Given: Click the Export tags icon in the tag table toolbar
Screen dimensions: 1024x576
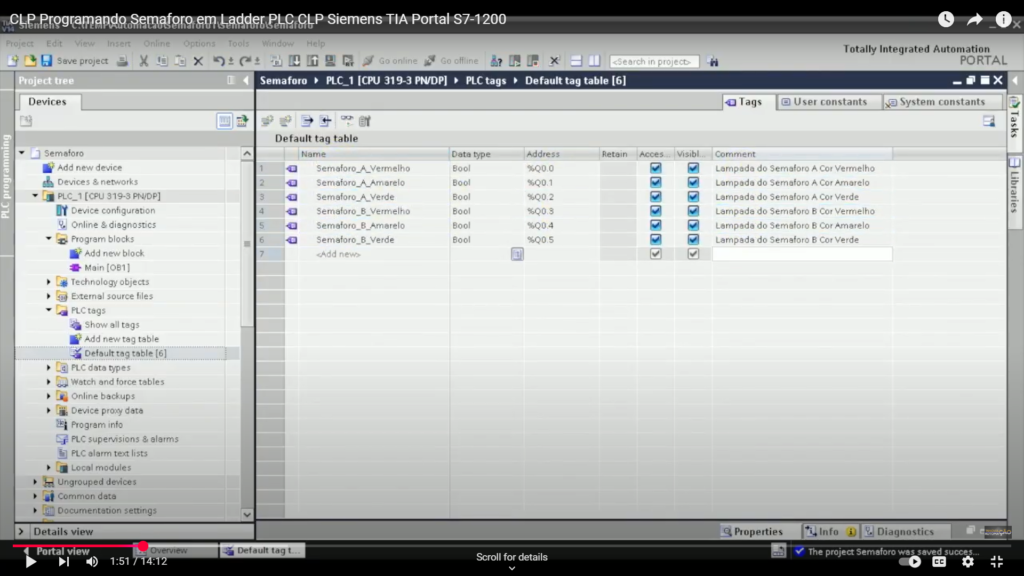Looking at the screenshot, I should tap(307, 121).
